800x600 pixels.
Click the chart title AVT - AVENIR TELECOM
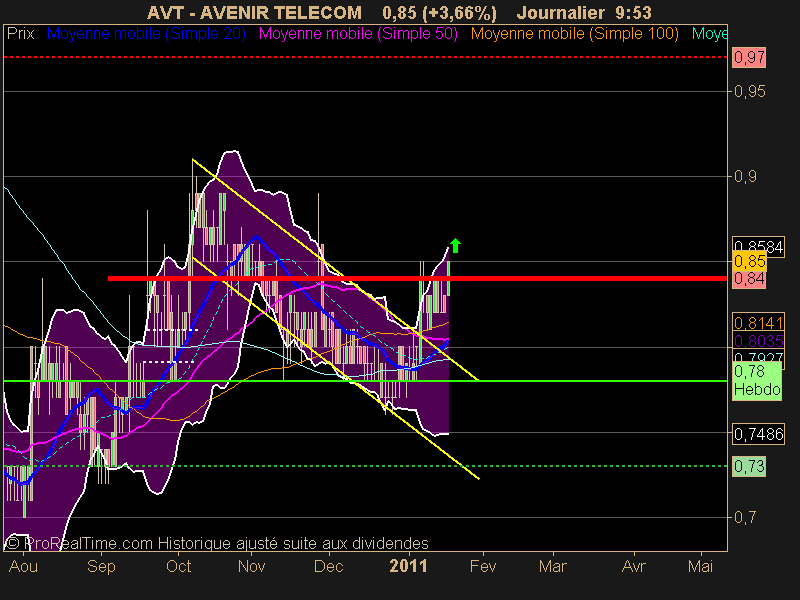point(254,12)
